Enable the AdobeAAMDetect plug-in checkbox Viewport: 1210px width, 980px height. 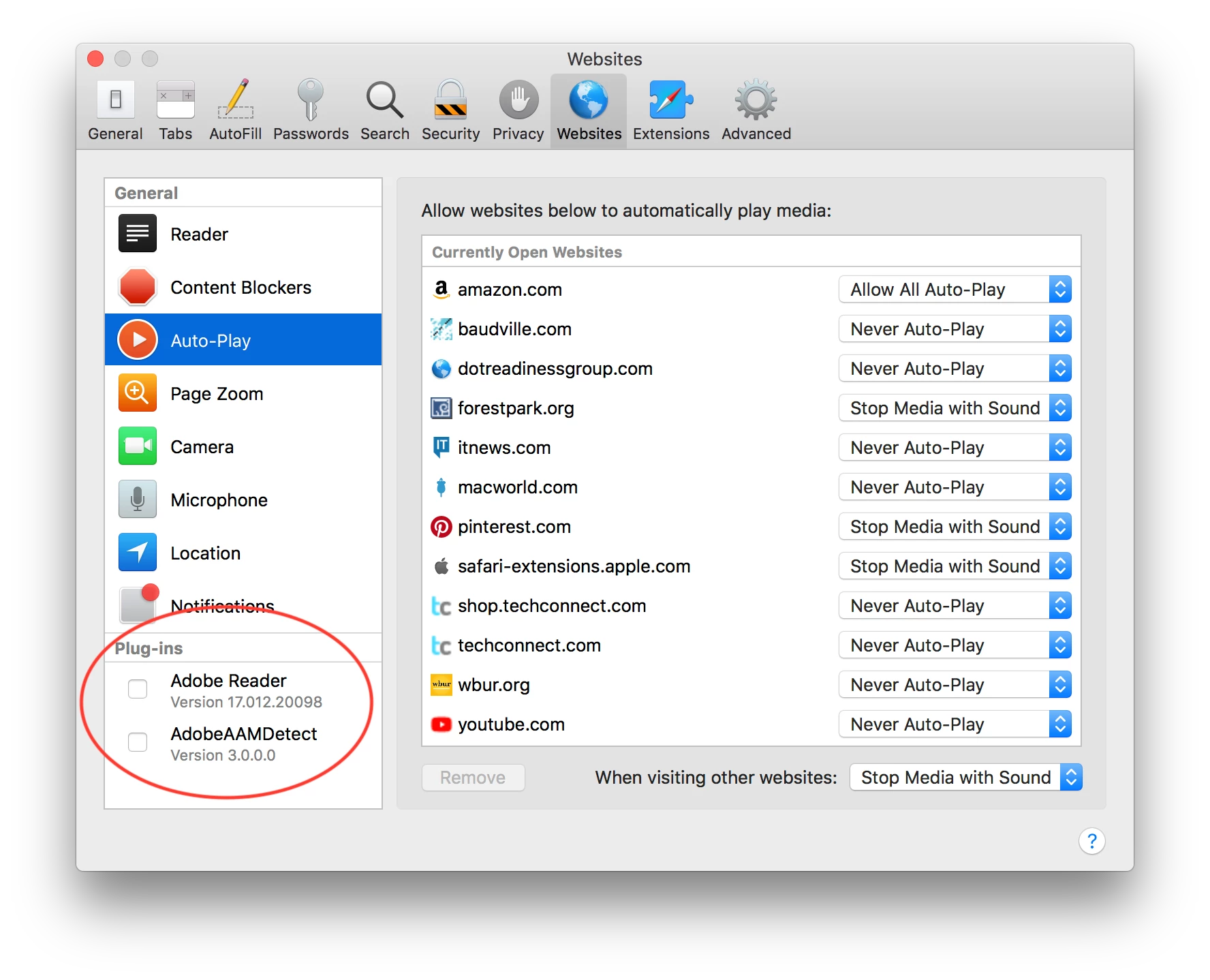pyautogui.click(x=138, y=742)
